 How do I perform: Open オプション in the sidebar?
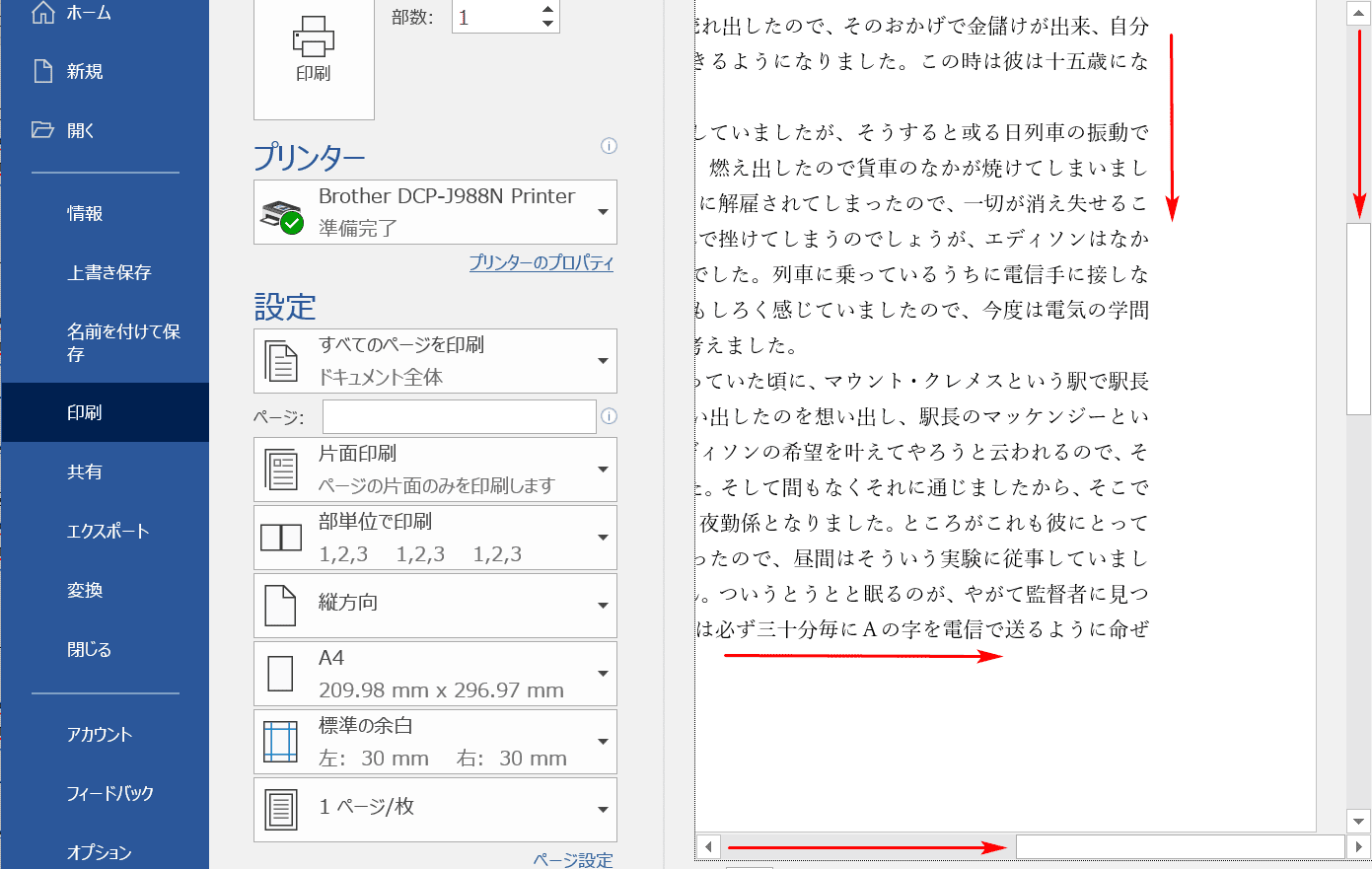pyautogui.click(x=100, y=852)
